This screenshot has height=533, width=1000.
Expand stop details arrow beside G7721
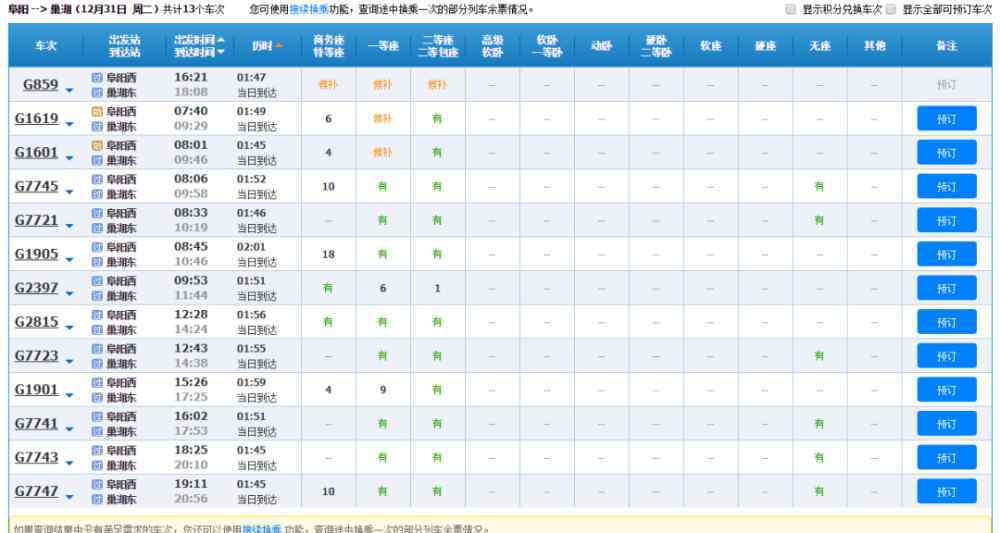(x=70, y=226)
